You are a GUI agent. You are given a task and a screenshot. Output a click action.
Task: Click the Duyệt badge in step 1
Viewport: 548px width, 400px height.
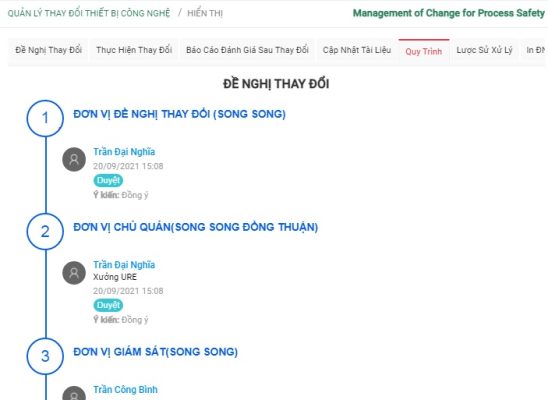[x=108, y=181]
